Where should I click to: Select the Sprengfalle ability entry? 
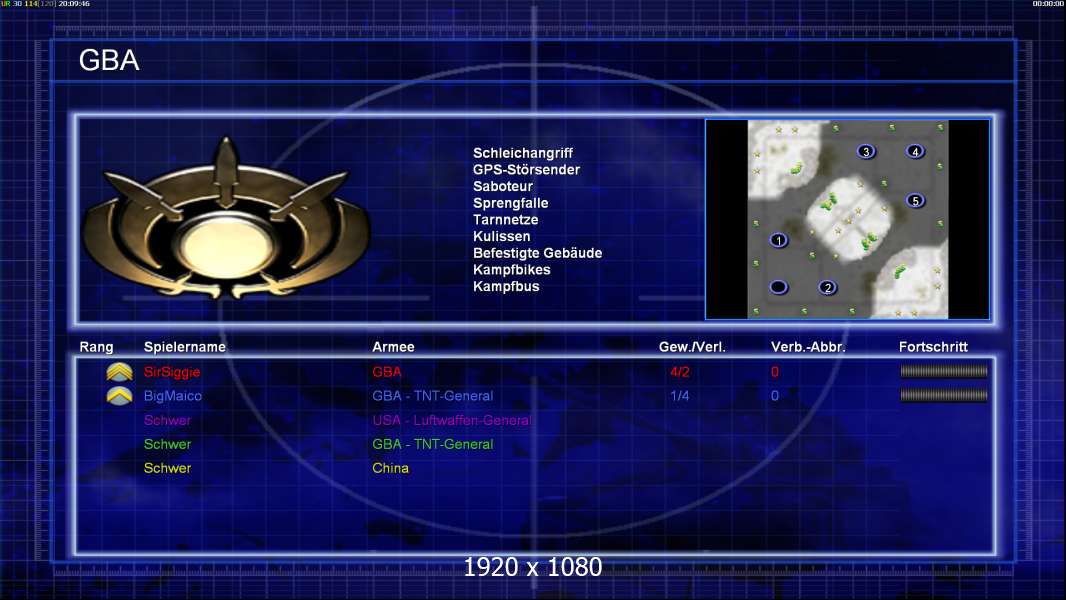coord(511,202)
